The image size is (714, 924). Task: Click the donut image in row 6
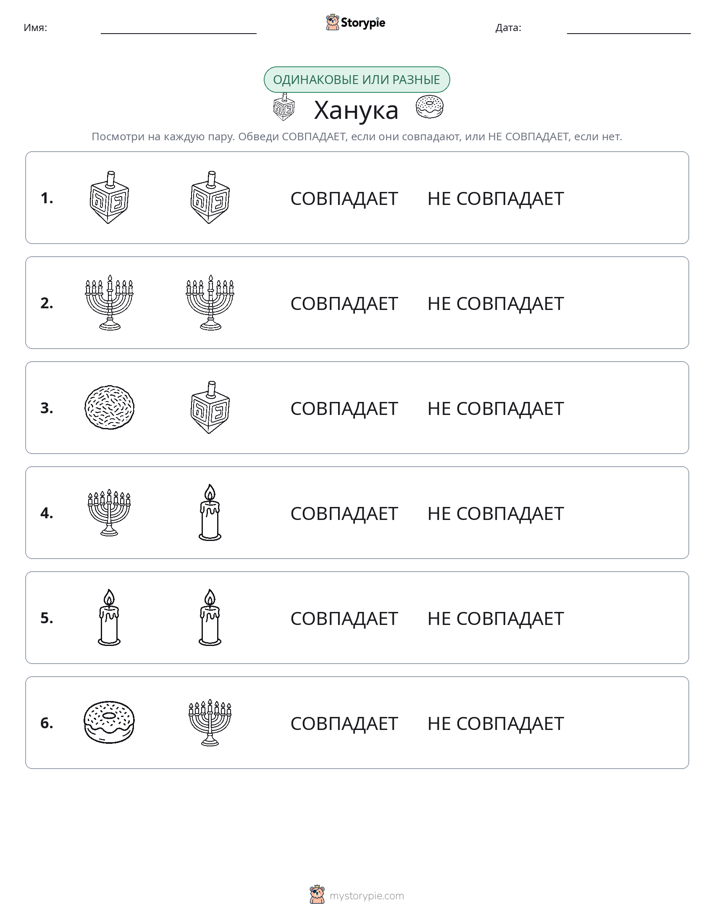point(110,722)
